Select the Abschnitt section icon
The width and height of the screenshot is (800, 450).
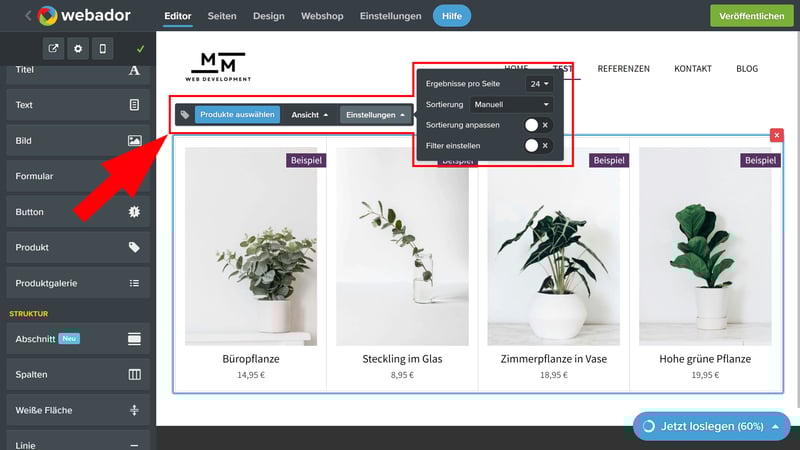click(134, 339)
